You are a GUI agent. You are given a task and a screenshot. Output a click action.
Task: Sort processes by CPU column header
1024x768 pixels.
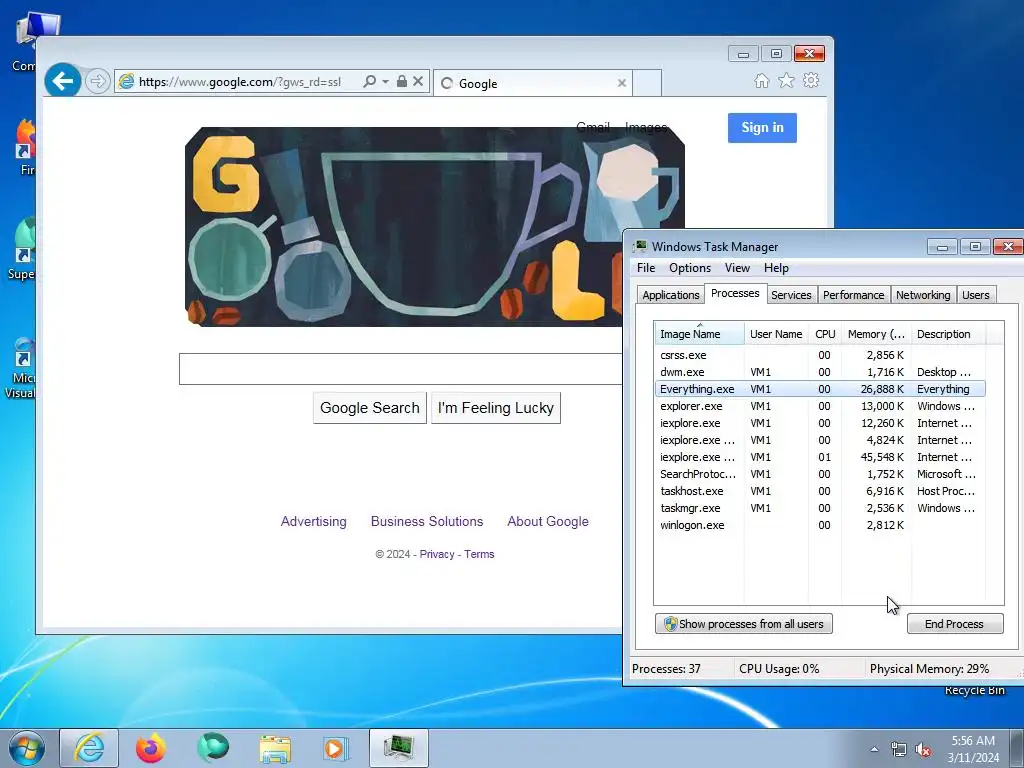click(x=825, y=334)
